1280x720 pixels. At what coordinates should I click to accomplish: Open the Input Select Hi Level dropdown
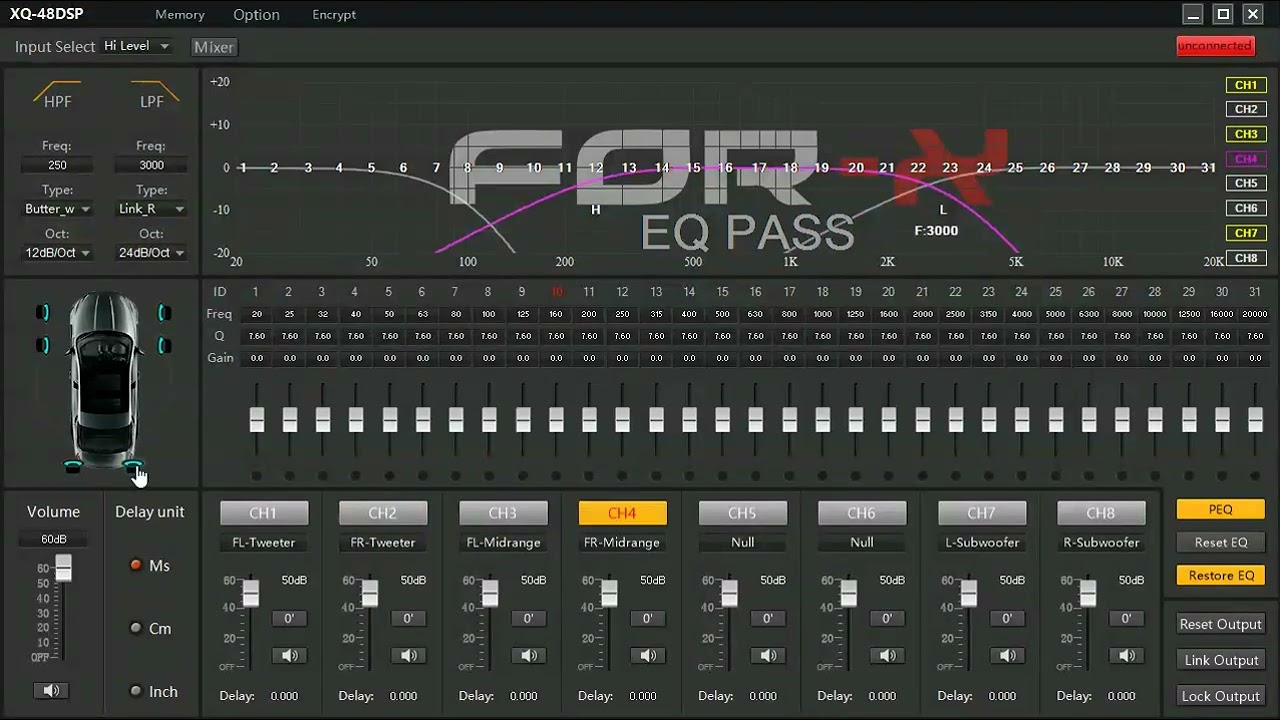[x=137, y=46]
